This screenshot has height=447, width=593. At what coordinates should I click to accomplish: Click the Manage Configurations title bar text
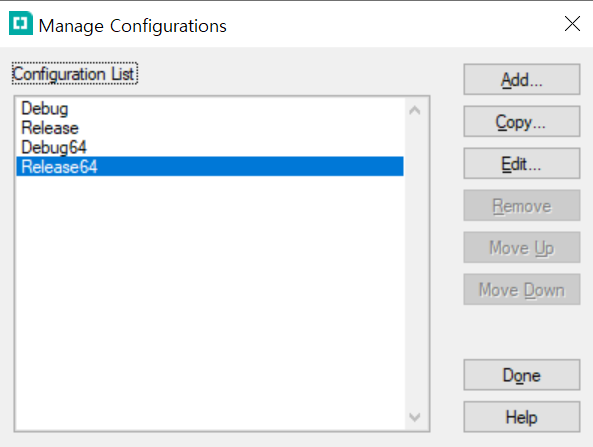pos(132,26)
